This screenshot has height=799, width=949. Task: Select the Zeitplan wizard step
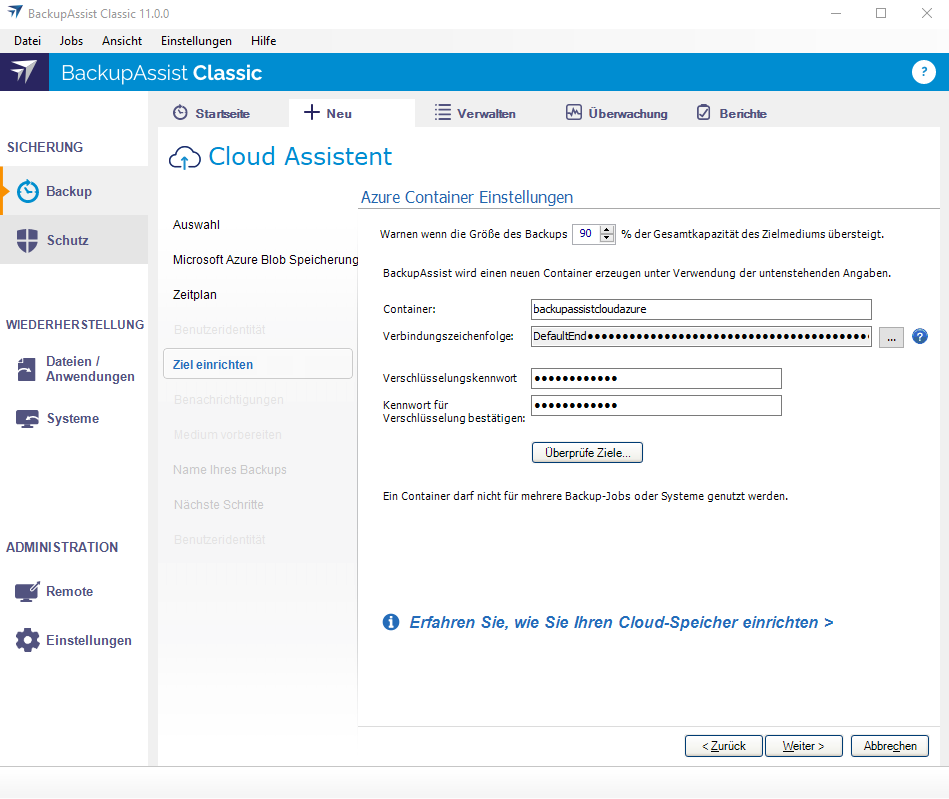(x=195, y=295)
